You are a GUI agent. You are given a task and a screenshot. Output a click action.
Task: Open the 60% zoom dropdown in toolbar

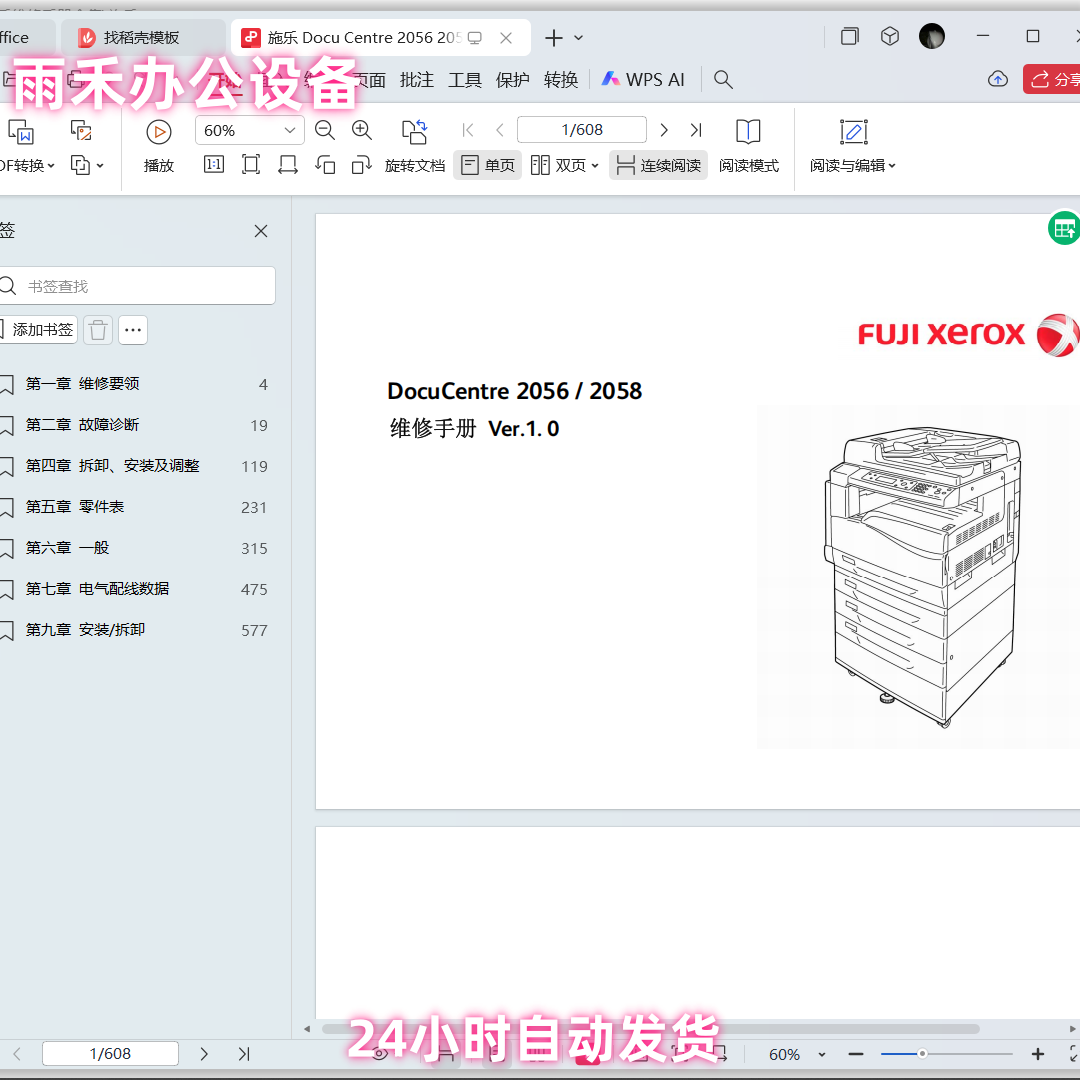pos(290,130)
